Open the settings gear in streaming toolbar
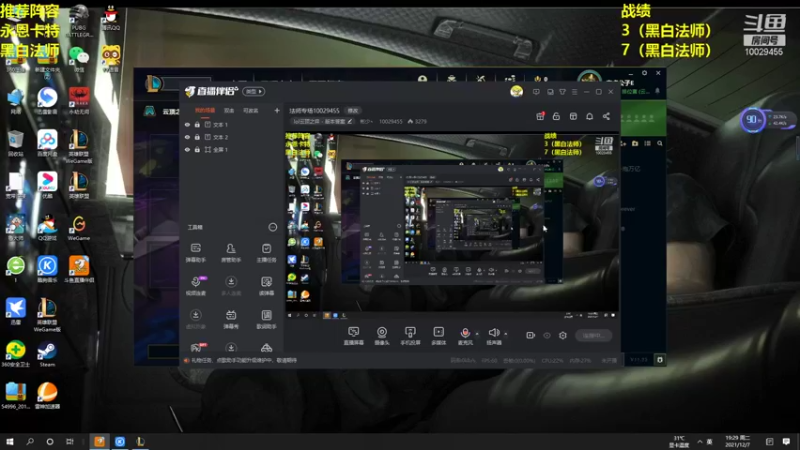 (563, 335)
